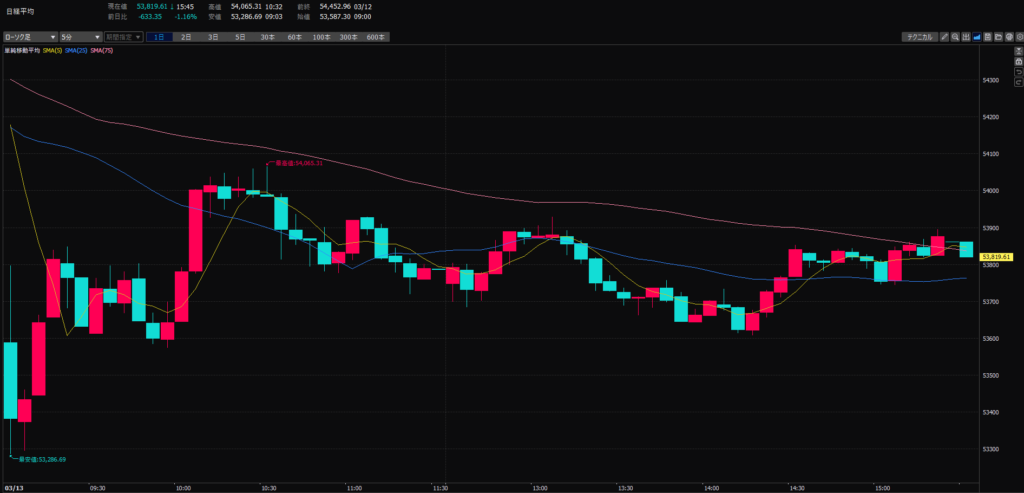Click the open folder icon

pyautogui.click(x=997, y=37)
